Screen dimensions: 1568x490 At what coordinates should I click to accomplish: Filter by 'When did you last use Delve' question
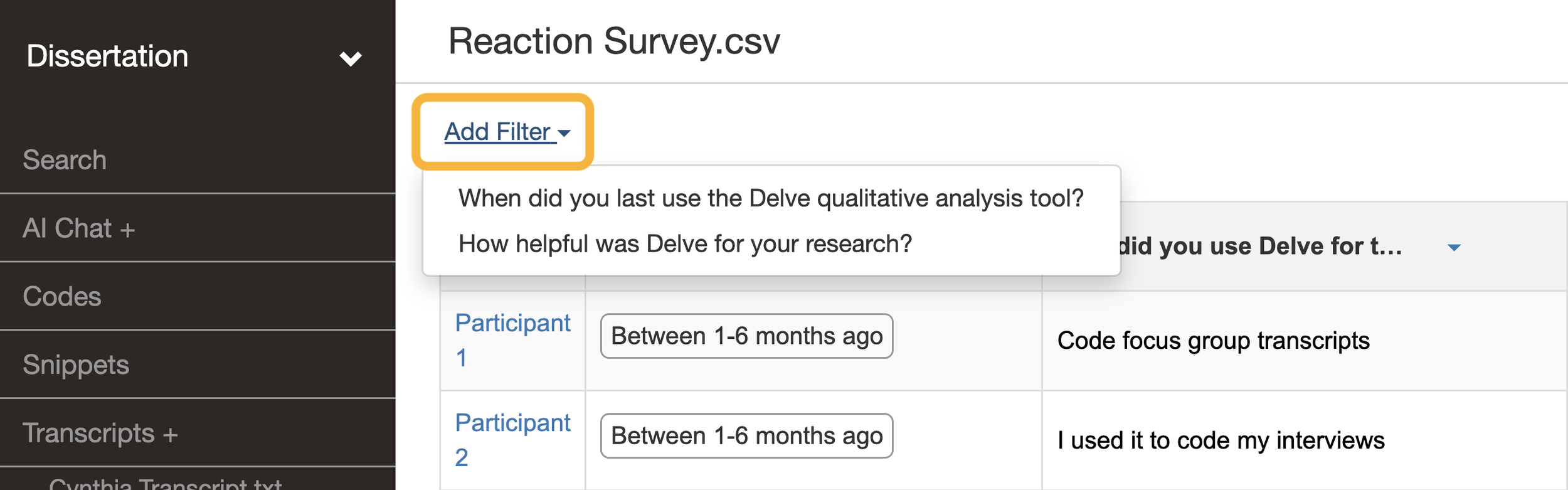pos(771,198)
